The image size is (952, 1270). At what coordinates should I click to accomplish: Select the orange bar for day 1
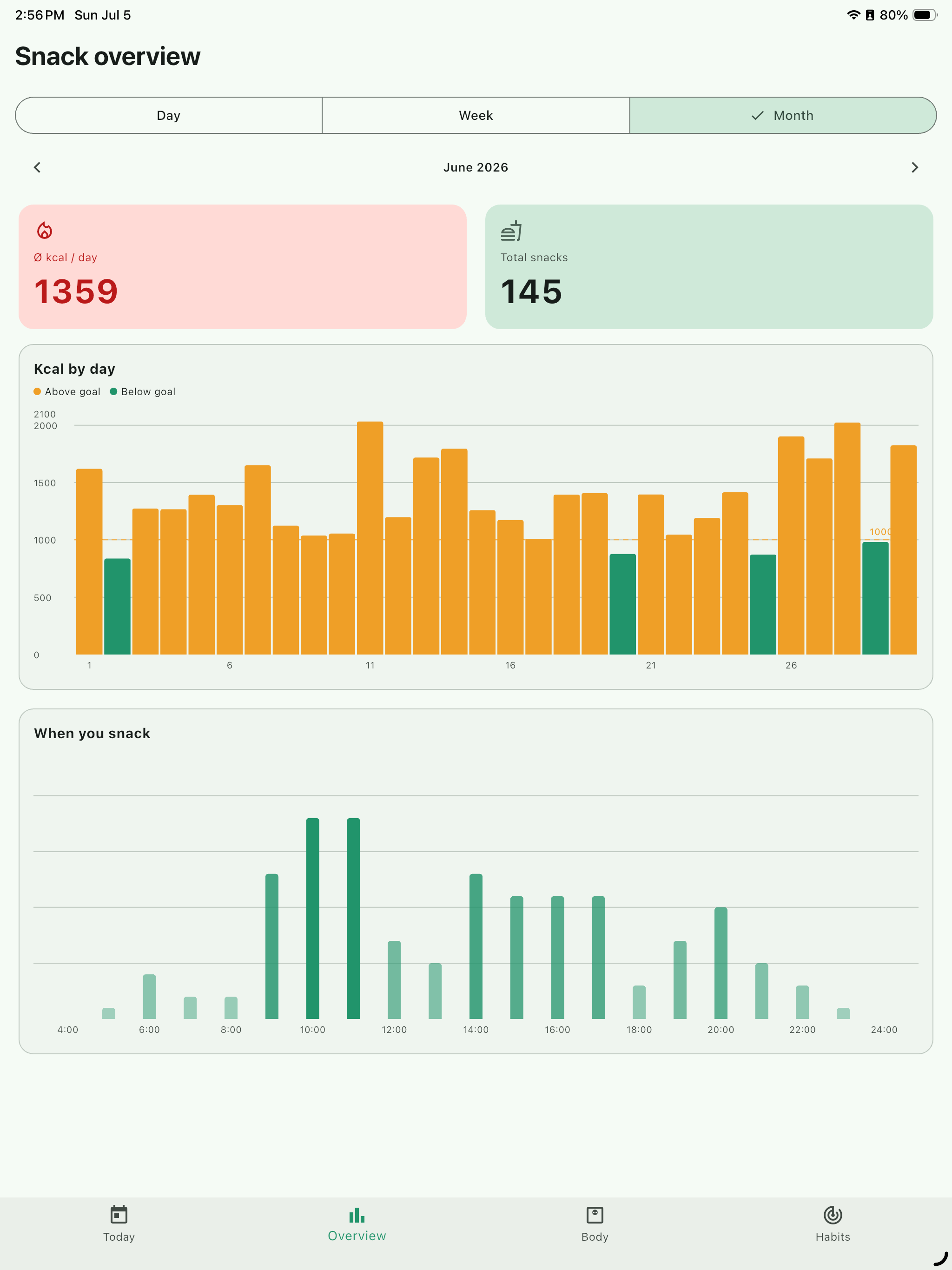click(x=89, y=562)
